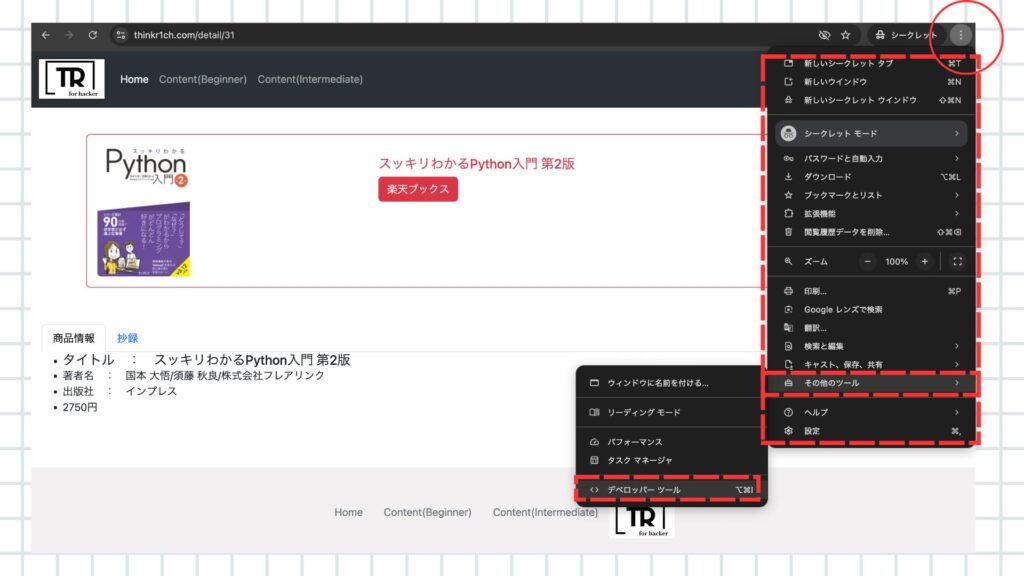Click the browser forward arrow
1024x576 pixels.
[x=69, y=35]
